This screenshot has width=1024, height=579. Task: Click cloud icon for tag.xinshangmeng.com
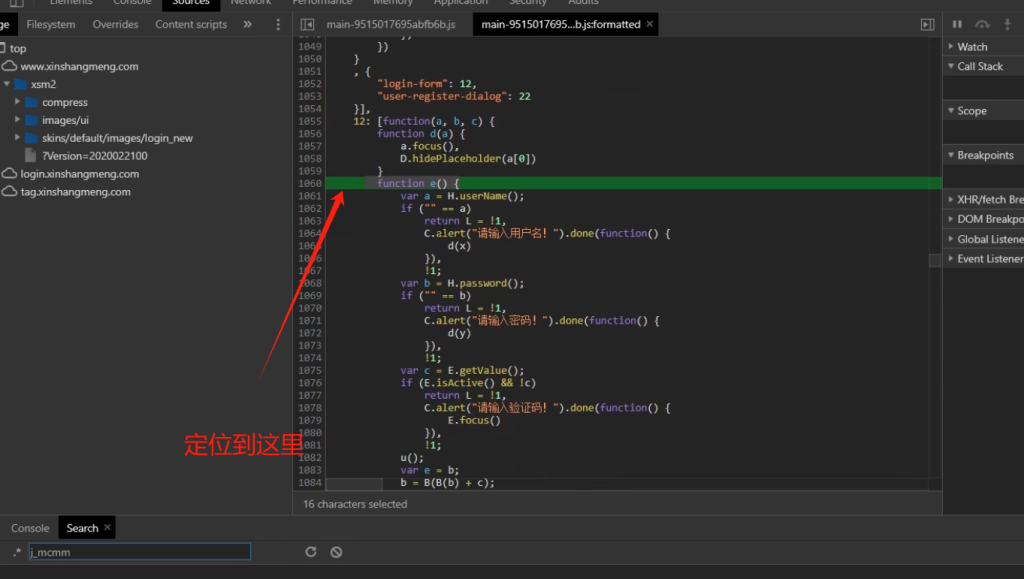pos(9,191)
